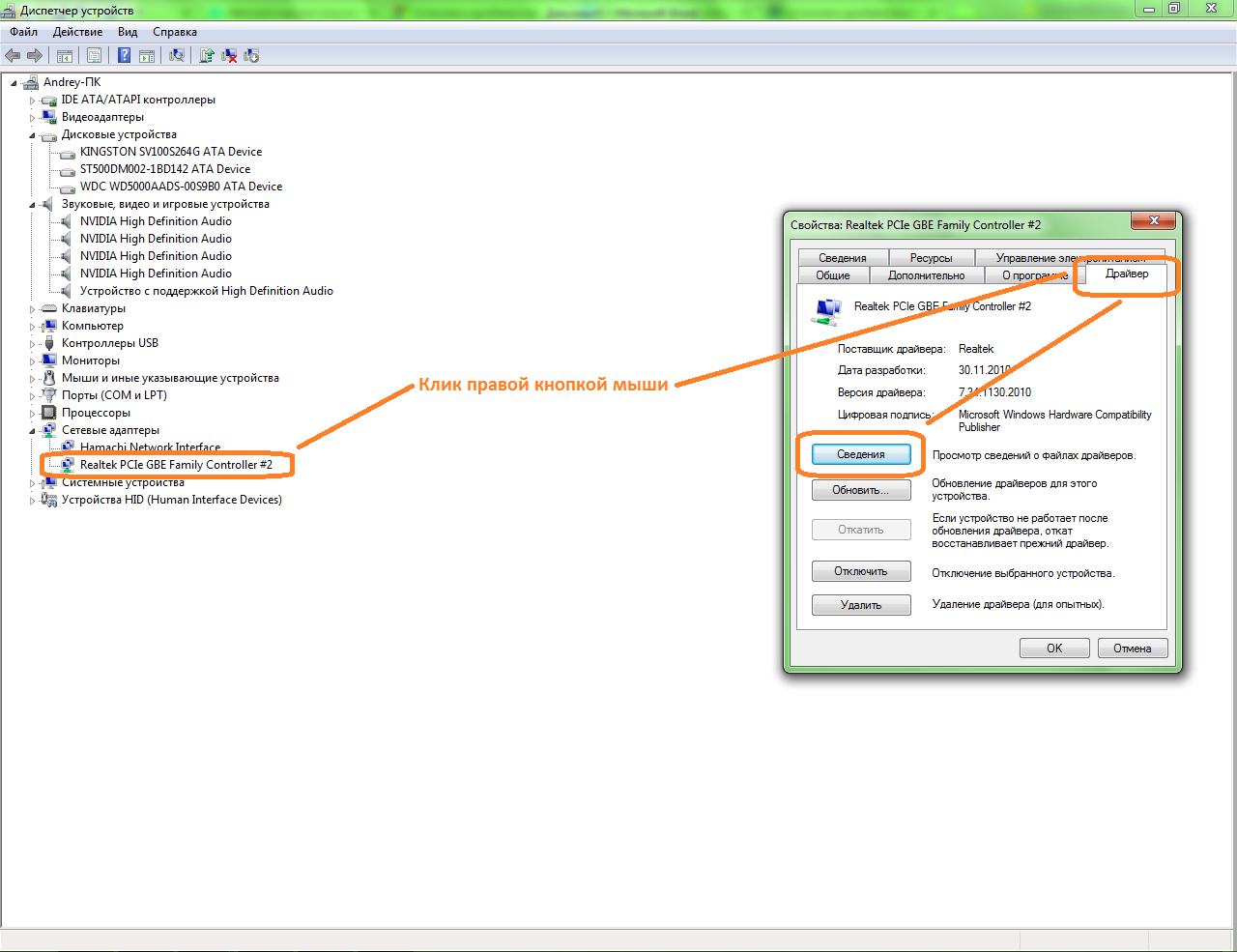Click the Update driver software toolbar icon
The height and width of the screenshot is (952, 1237).
[206, 56]
